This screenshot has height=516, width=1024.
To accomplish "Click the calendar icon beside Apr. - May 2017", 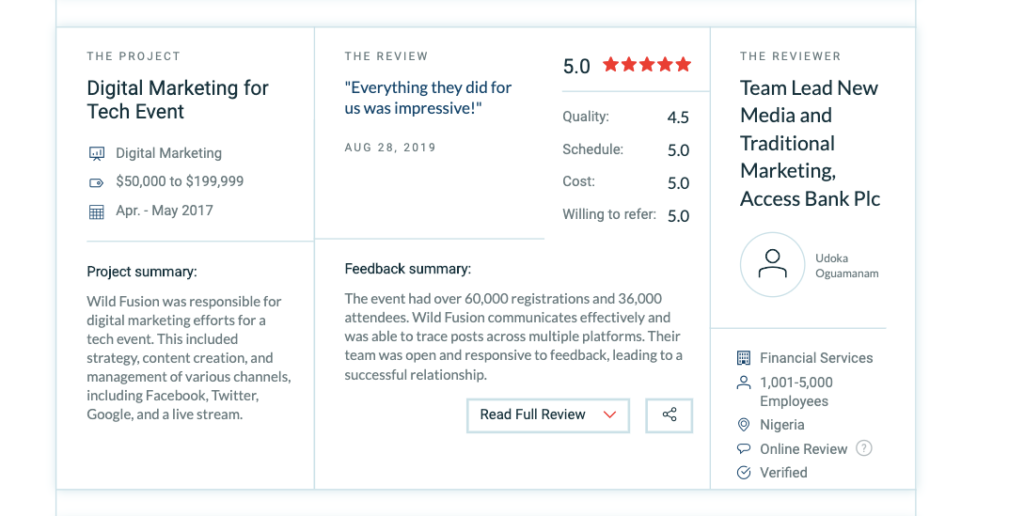I will pos(97,212).
